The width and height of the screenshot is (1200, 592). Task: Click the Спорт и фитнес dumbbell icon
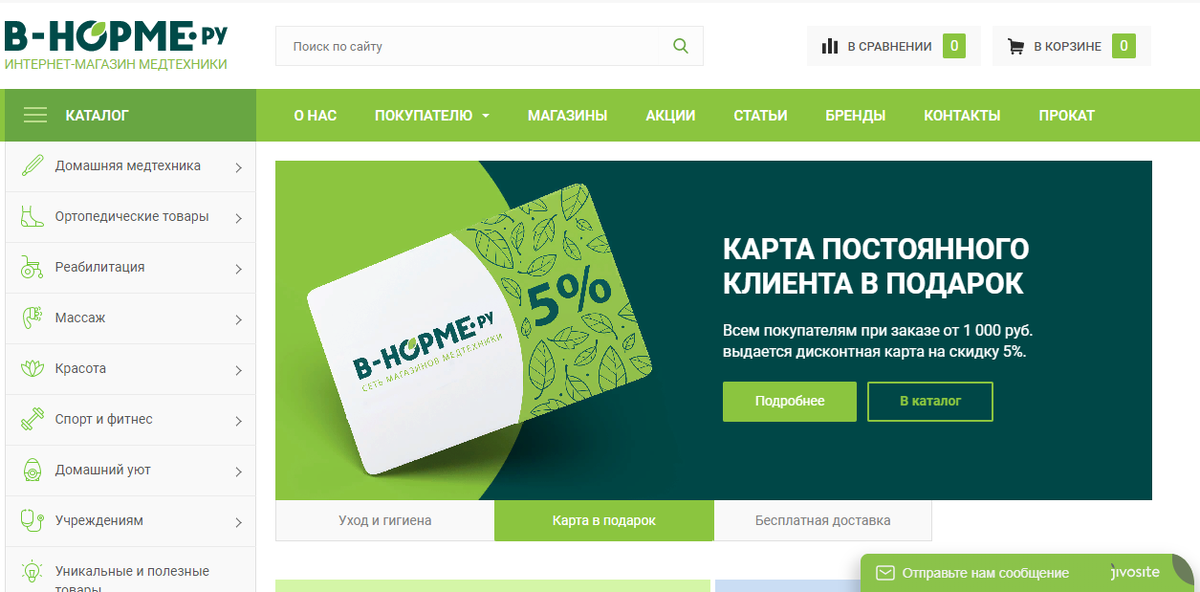(x=31, y=419)
